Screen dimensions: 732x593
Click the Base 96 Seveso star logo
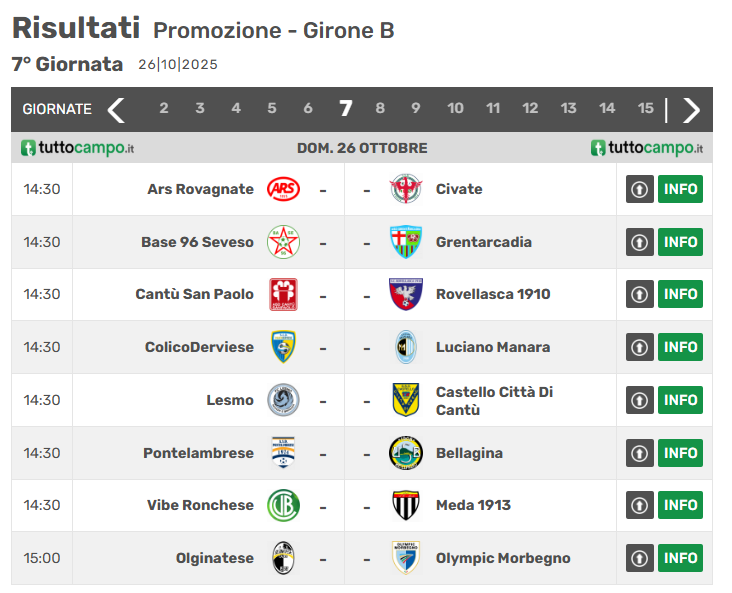pyautogui.click(x=283, y=242)
